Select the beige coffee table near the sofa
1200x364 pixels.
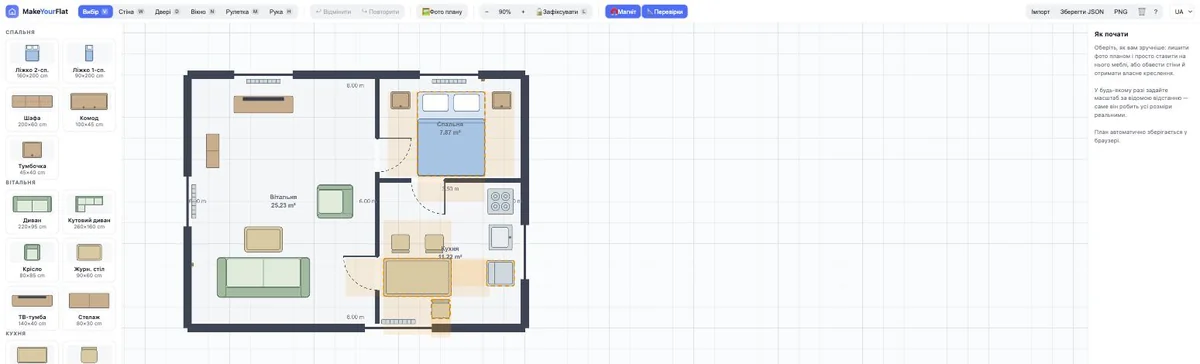263,239
